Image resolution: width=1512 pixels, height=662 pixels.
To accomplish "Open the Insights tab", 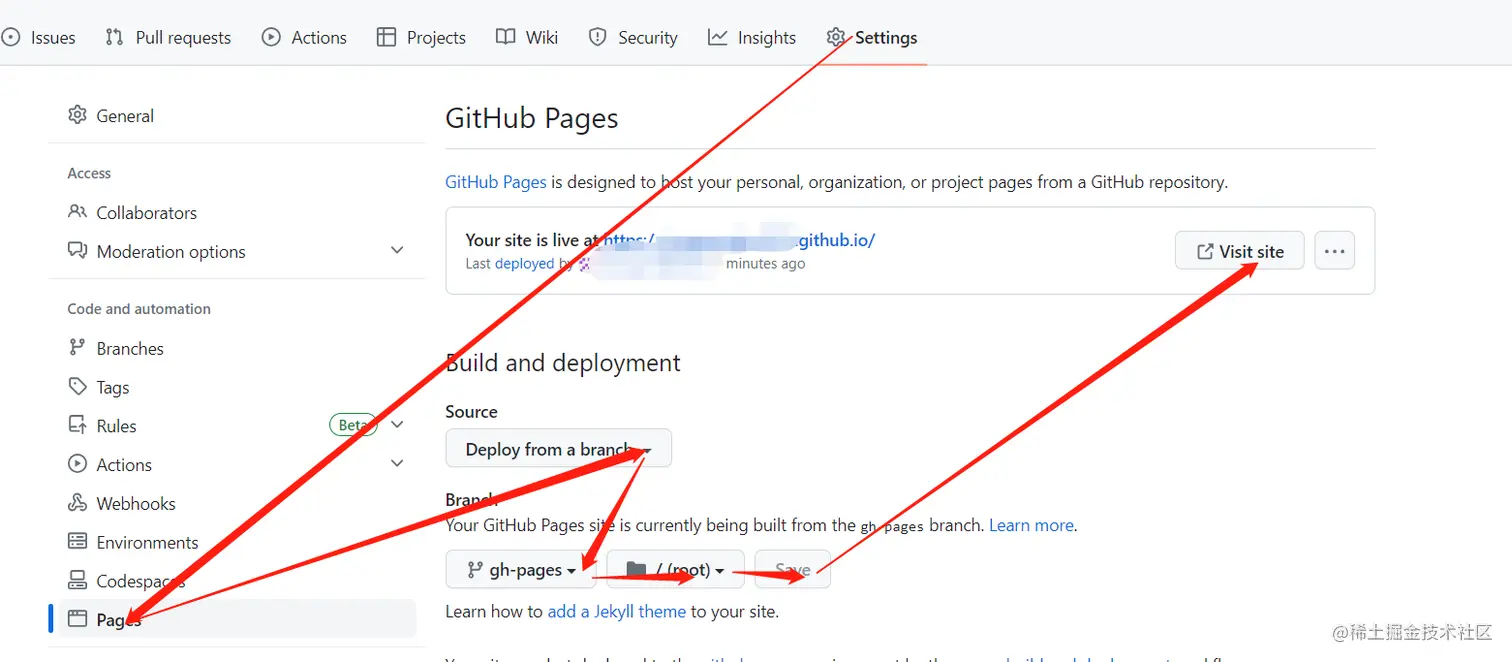I will 752,38.
